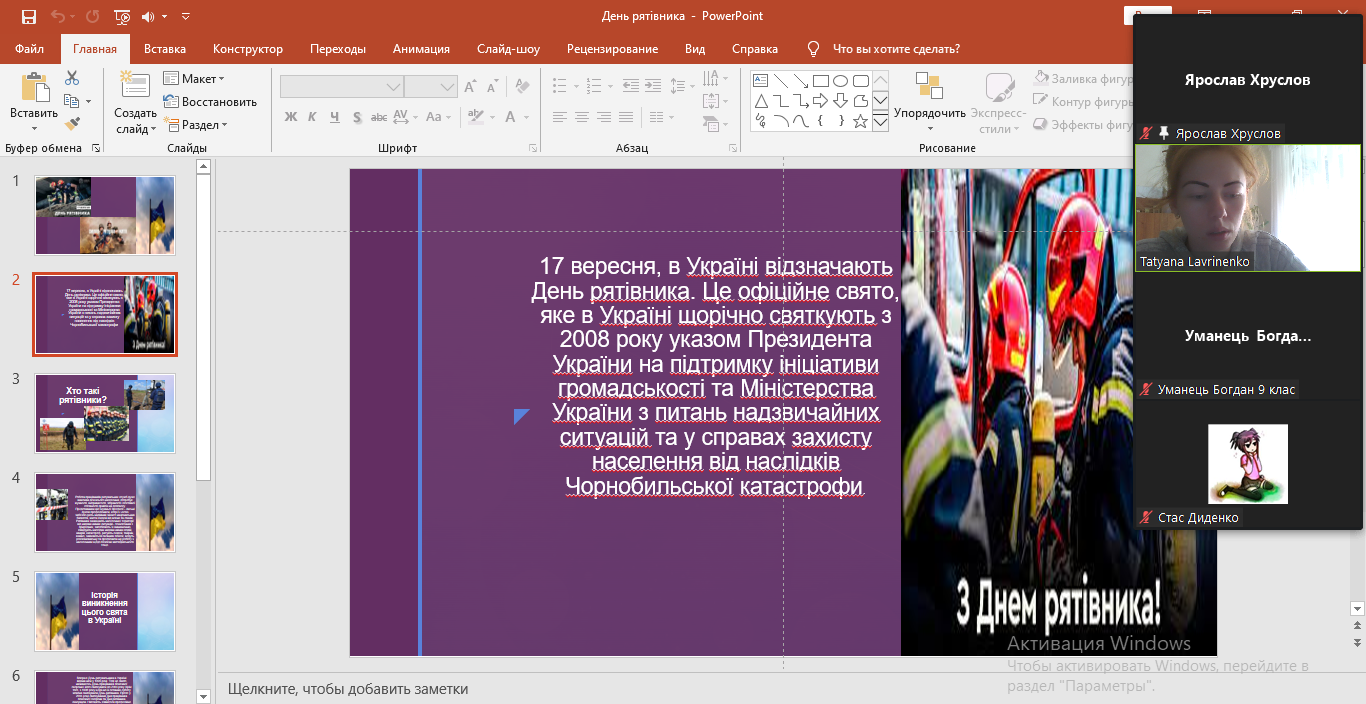This screenshot has width=1366, height=704.
Task: Switch to the Переходы tab
Action: click(338, 49)
